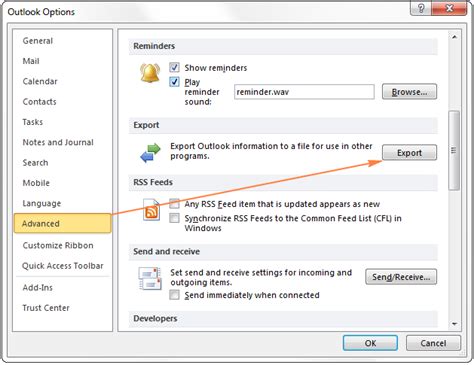474x365 pixels.
Task: Uncheck Show reminders checkbox
Action: pyautogui.click(x=174, y=67)
